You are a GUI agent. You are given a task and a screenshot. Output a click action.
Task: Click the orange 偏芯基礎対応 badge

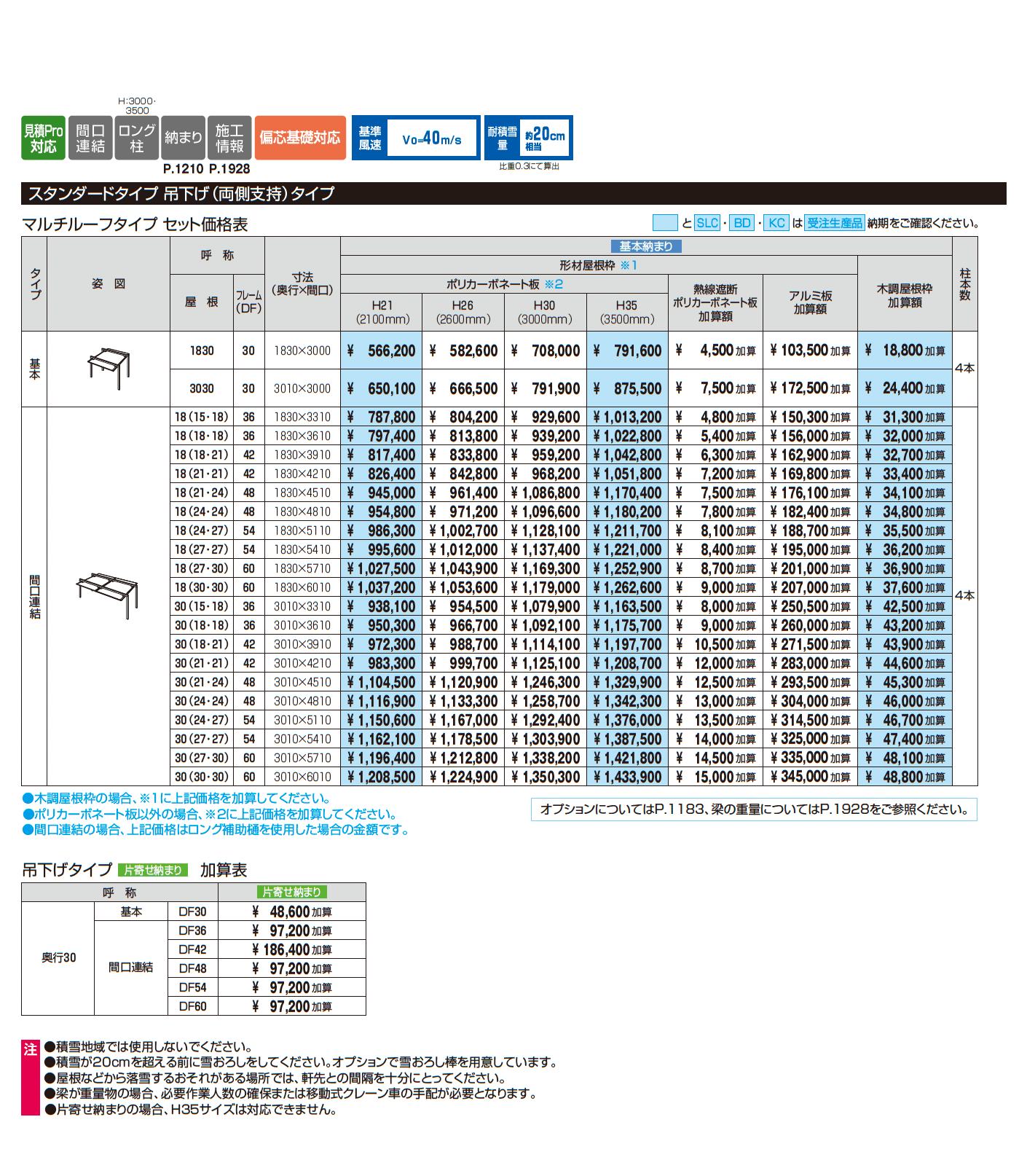click(x=299, y=138)
